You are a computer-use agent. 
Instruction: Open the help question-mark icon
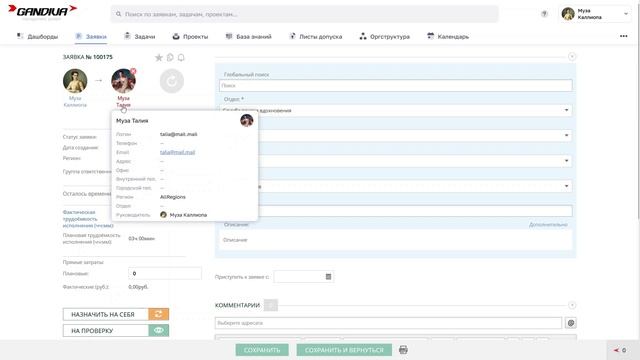point(544,14)
